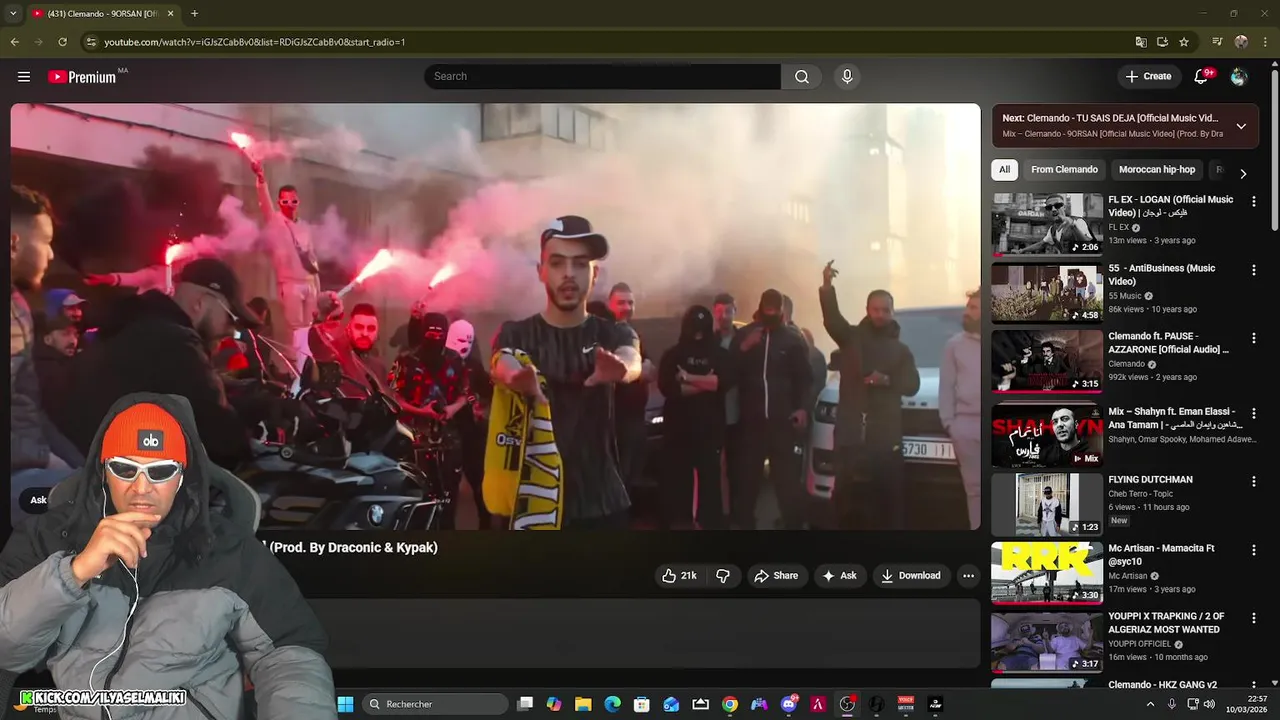1280x720 pixels.
Task: Open Clemando - HKZ GANG v2 title
Action: pos(1162,685)
